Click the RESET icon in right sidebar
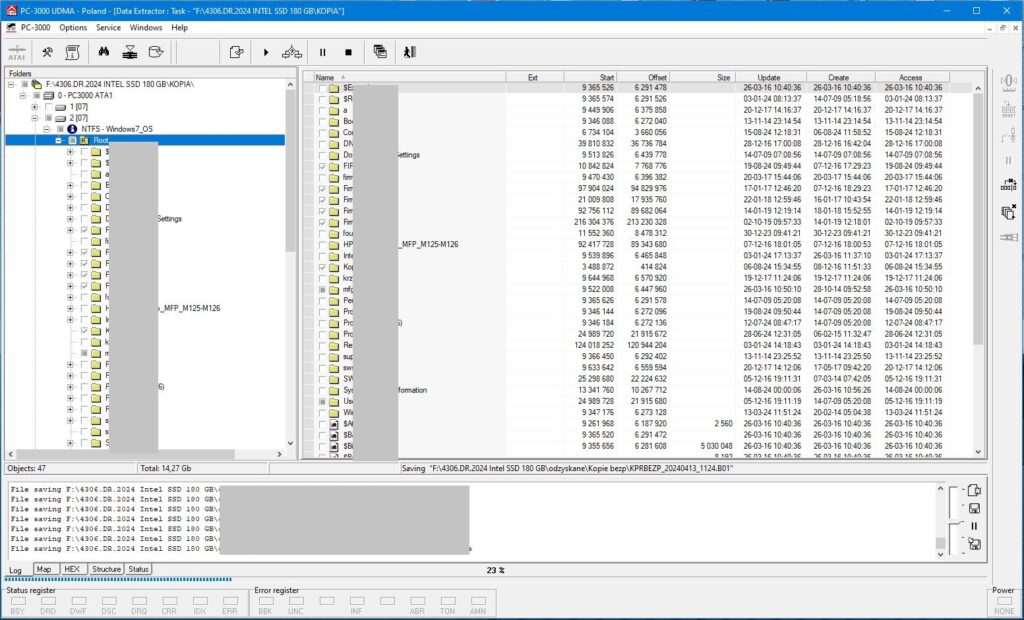This screenshot has width=1024, height=620. coord(1008,108)
